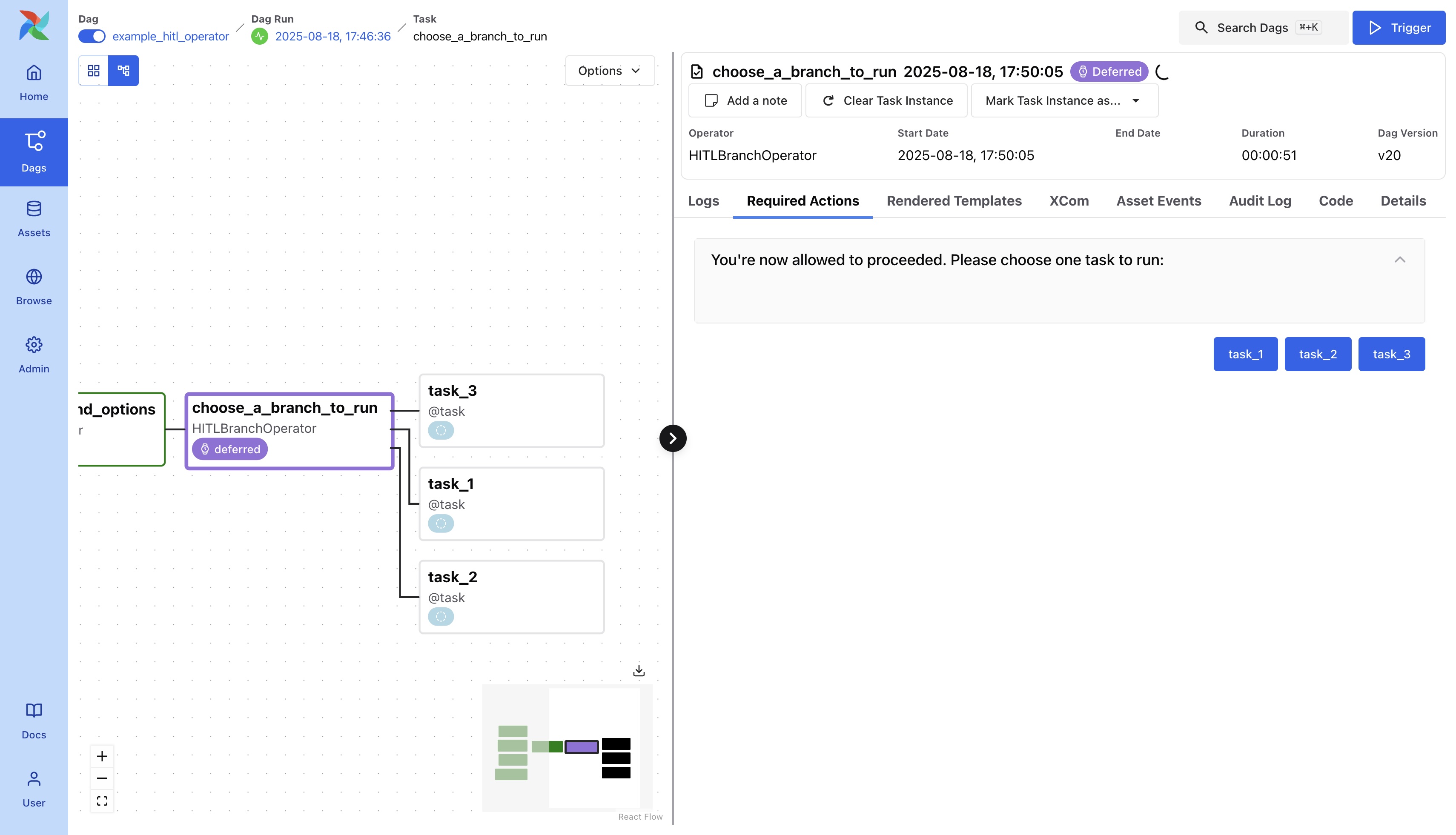Click the graph minimap
This screenshot has width=1456, height=835.
567,748
